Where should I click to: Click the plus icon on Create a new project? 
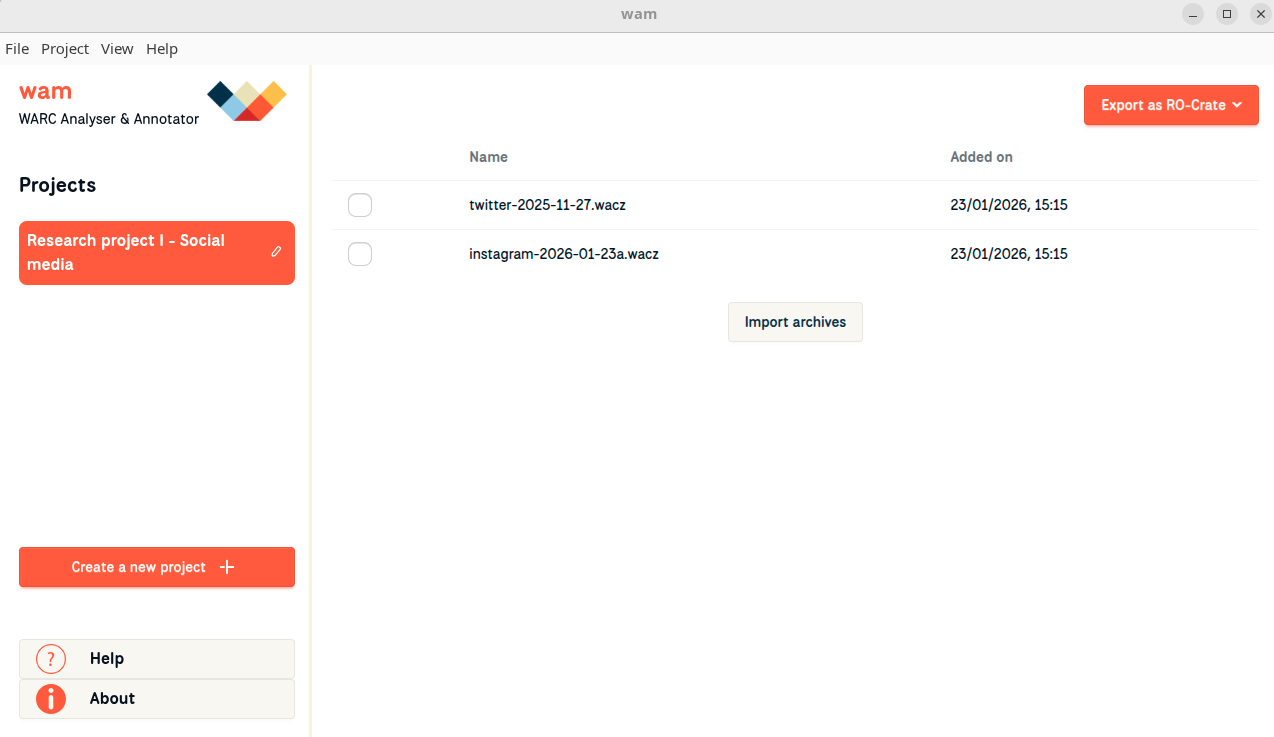[x=227, y=567]
